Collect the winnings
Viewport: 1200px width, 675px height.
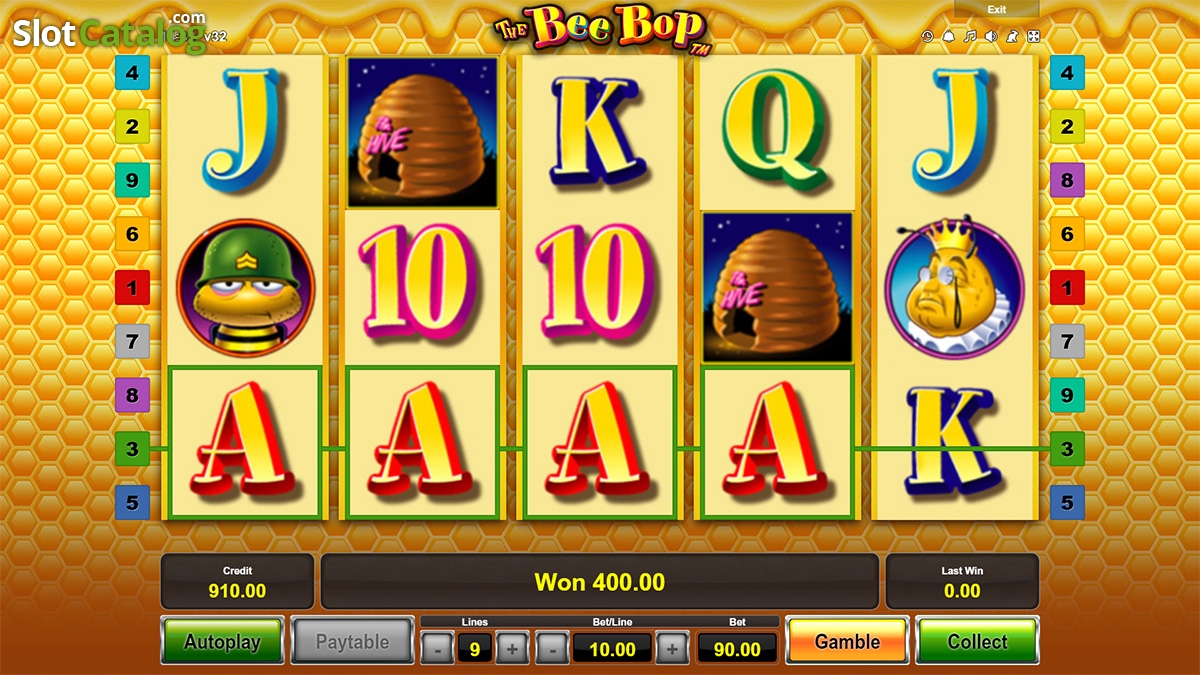tap(978, 642)
